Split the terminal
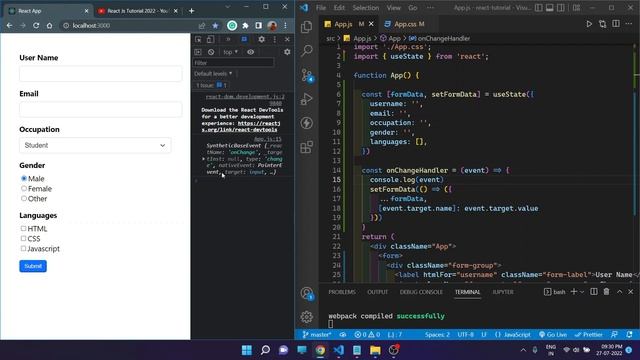 594,291
